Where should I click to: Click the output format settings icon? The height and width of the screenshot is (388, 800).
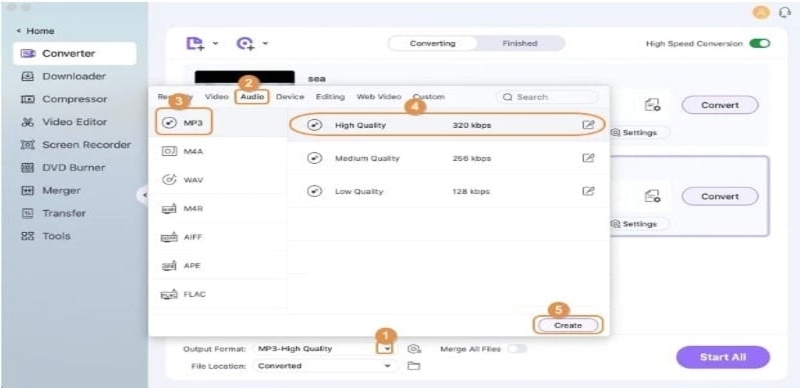click(x=414, y=349)
